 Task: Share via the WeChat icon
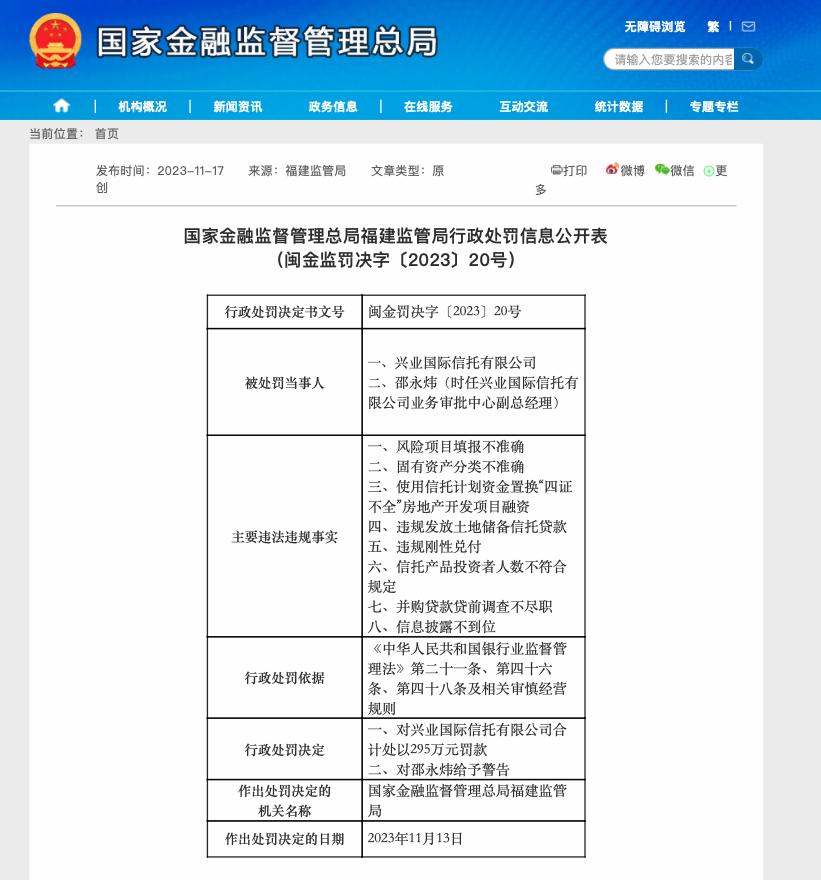click(662, 169)
